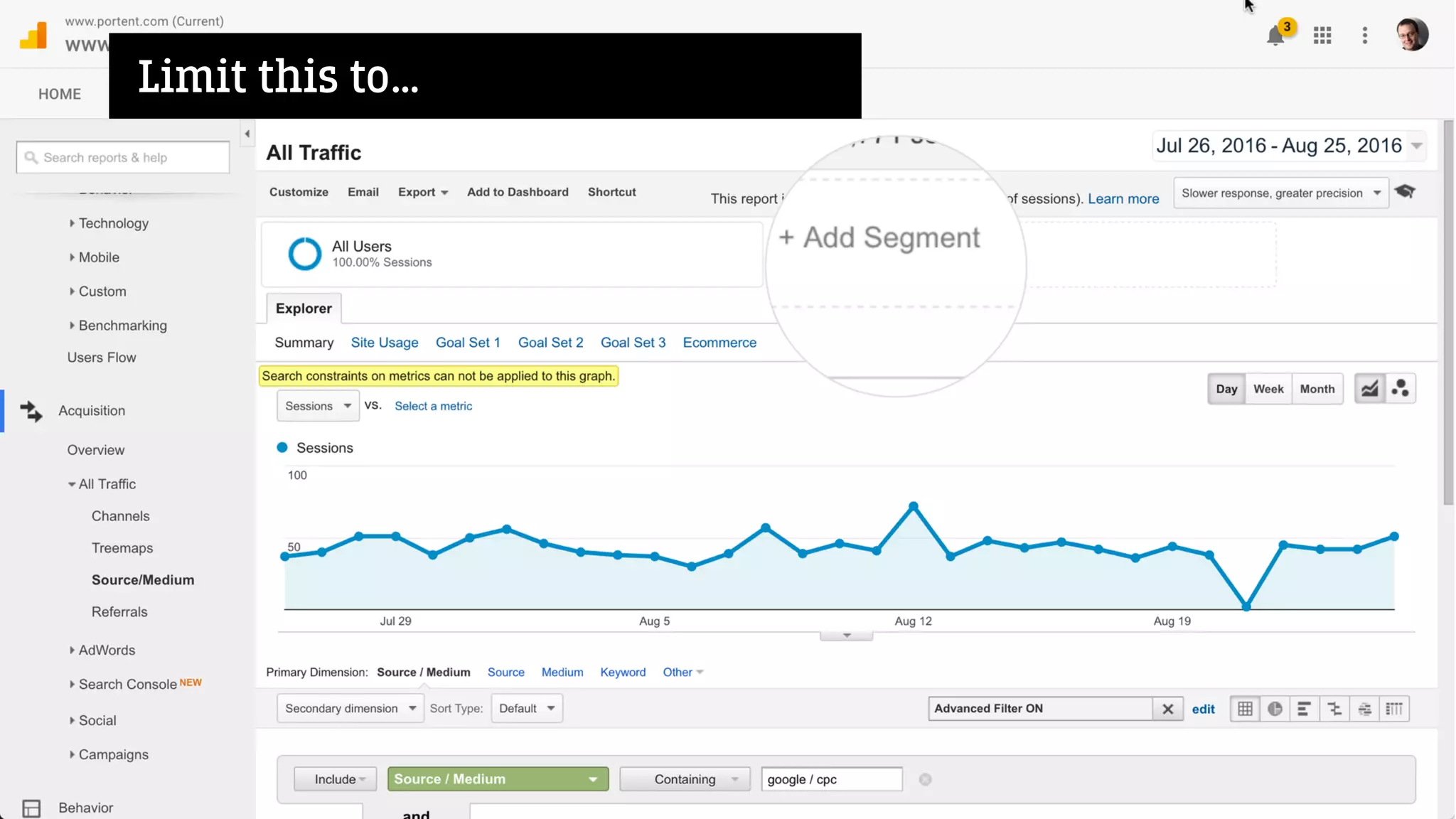Screen dimensions: 1456x819
Task: Switch to the Ecommerce tab
Action: coord(719,343)
